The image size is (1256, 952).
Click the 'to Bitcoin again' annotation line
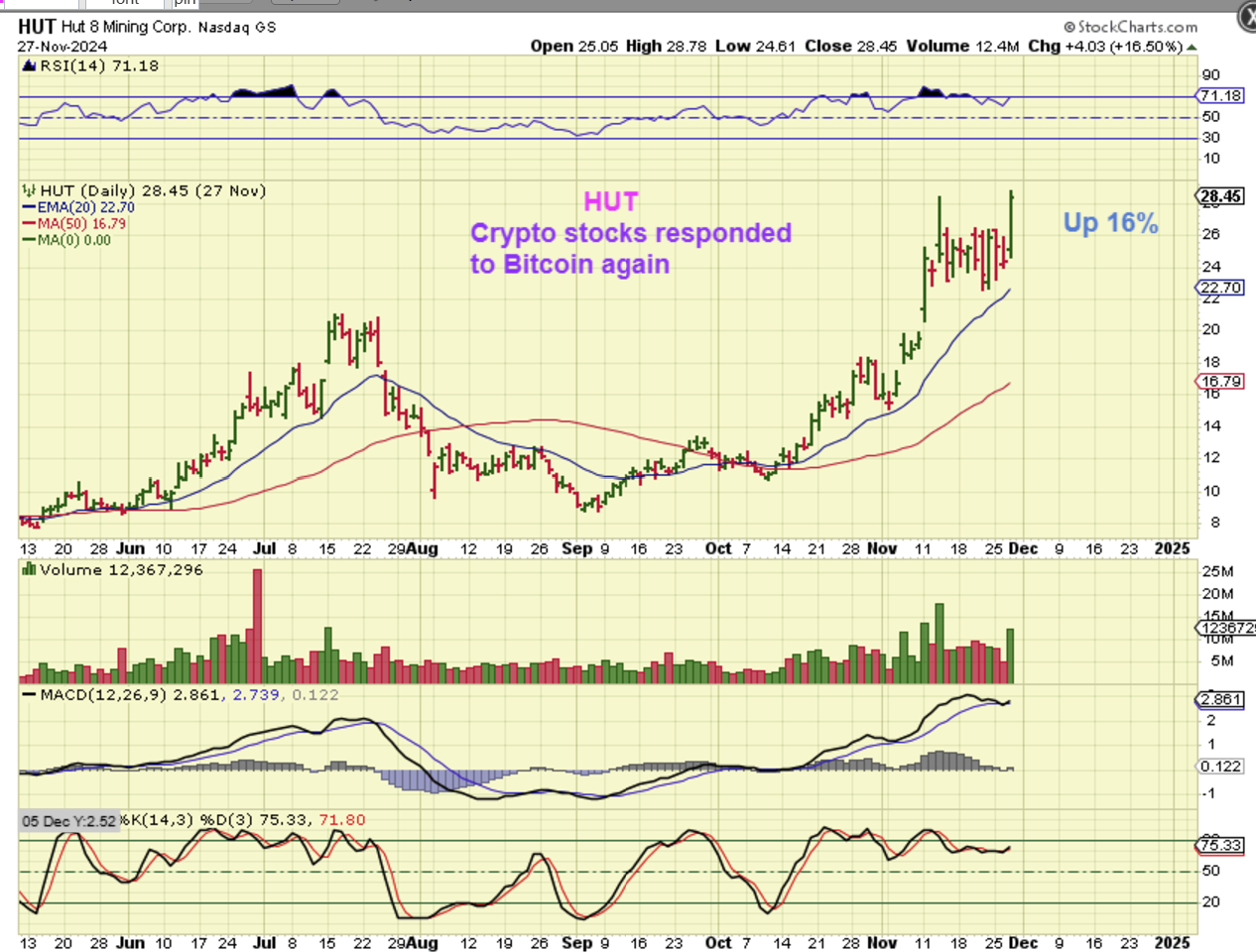[569, 265]
